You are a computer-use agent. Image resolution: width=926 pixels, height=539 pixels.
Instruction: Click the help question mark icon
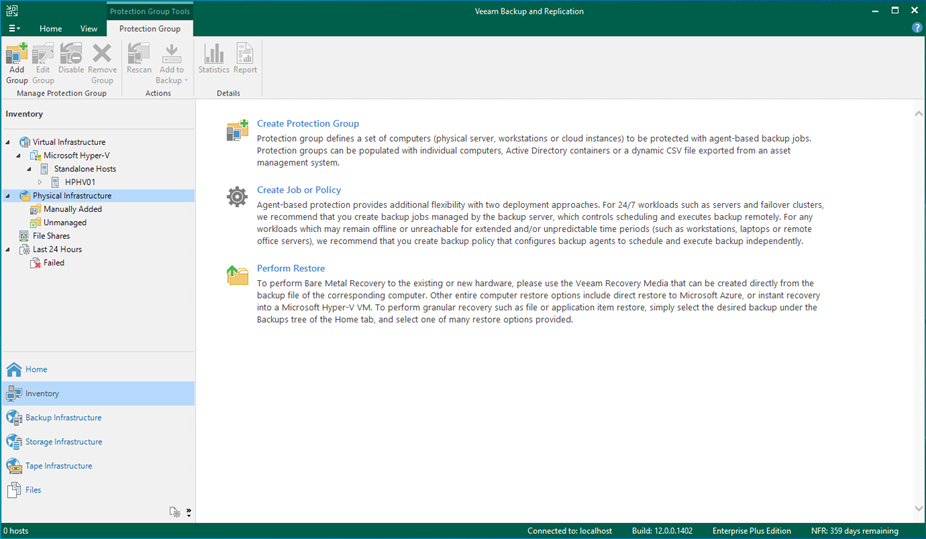coord(917,28)
